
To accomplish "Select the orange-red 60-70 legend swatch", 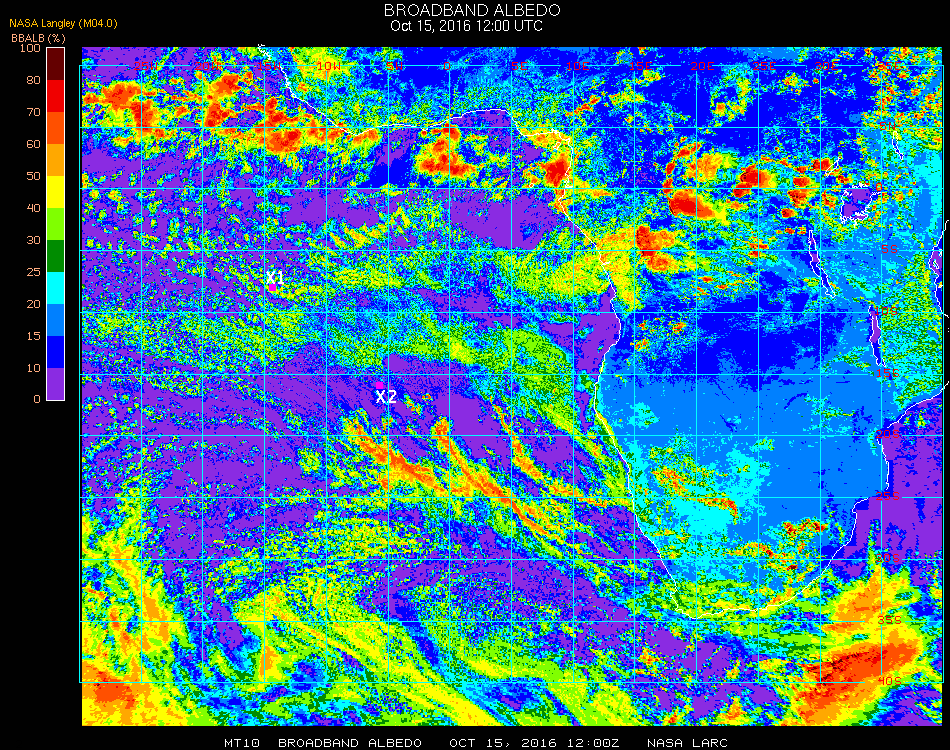I will tap(55, 128).
